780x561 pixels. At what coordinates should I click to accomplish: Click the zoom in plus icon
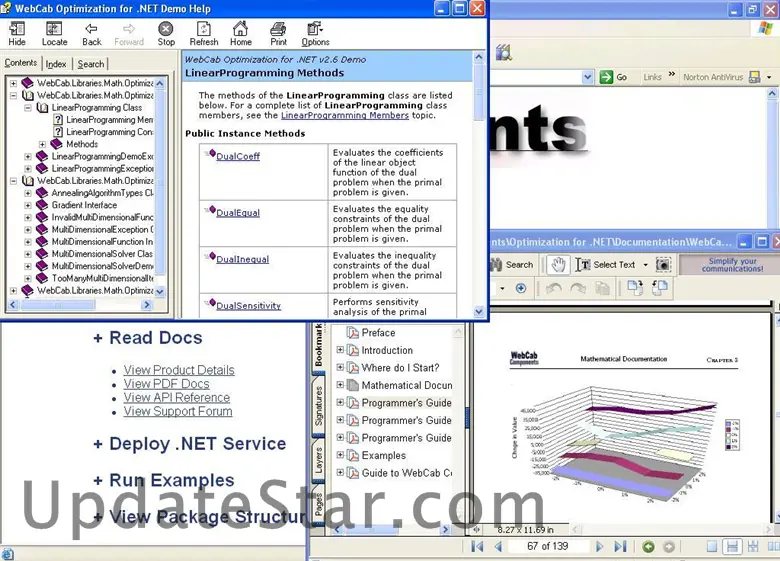pos(521,288)
